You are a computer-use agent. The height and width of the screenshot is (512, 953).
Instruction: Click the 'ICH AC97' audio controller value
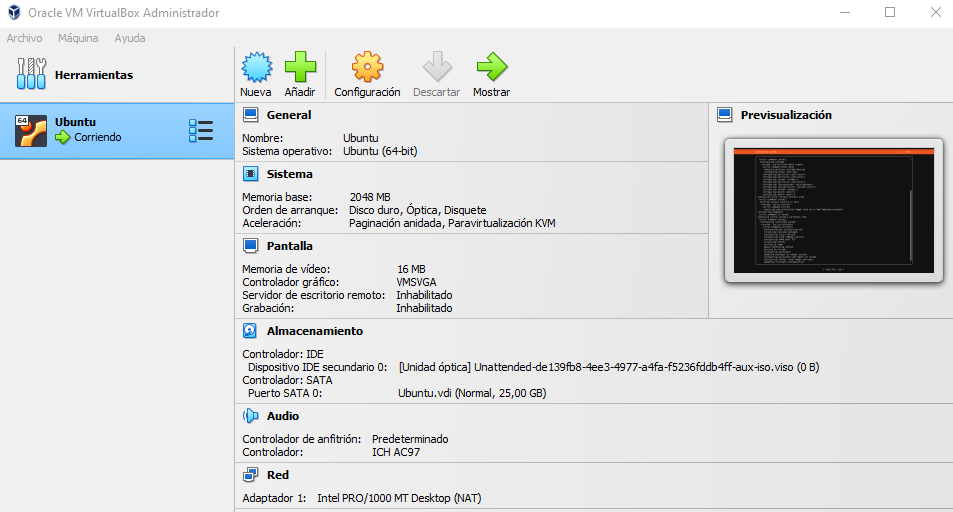pyautogui.click(x=396, y=452)
